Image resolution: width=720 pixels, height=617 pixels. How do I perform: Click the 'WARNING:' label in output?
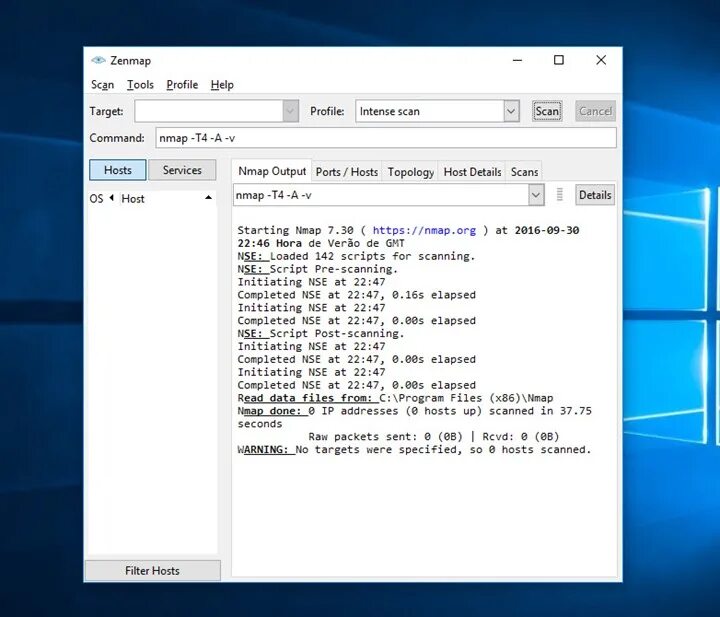pyautogui.click(x=263, y=449)
